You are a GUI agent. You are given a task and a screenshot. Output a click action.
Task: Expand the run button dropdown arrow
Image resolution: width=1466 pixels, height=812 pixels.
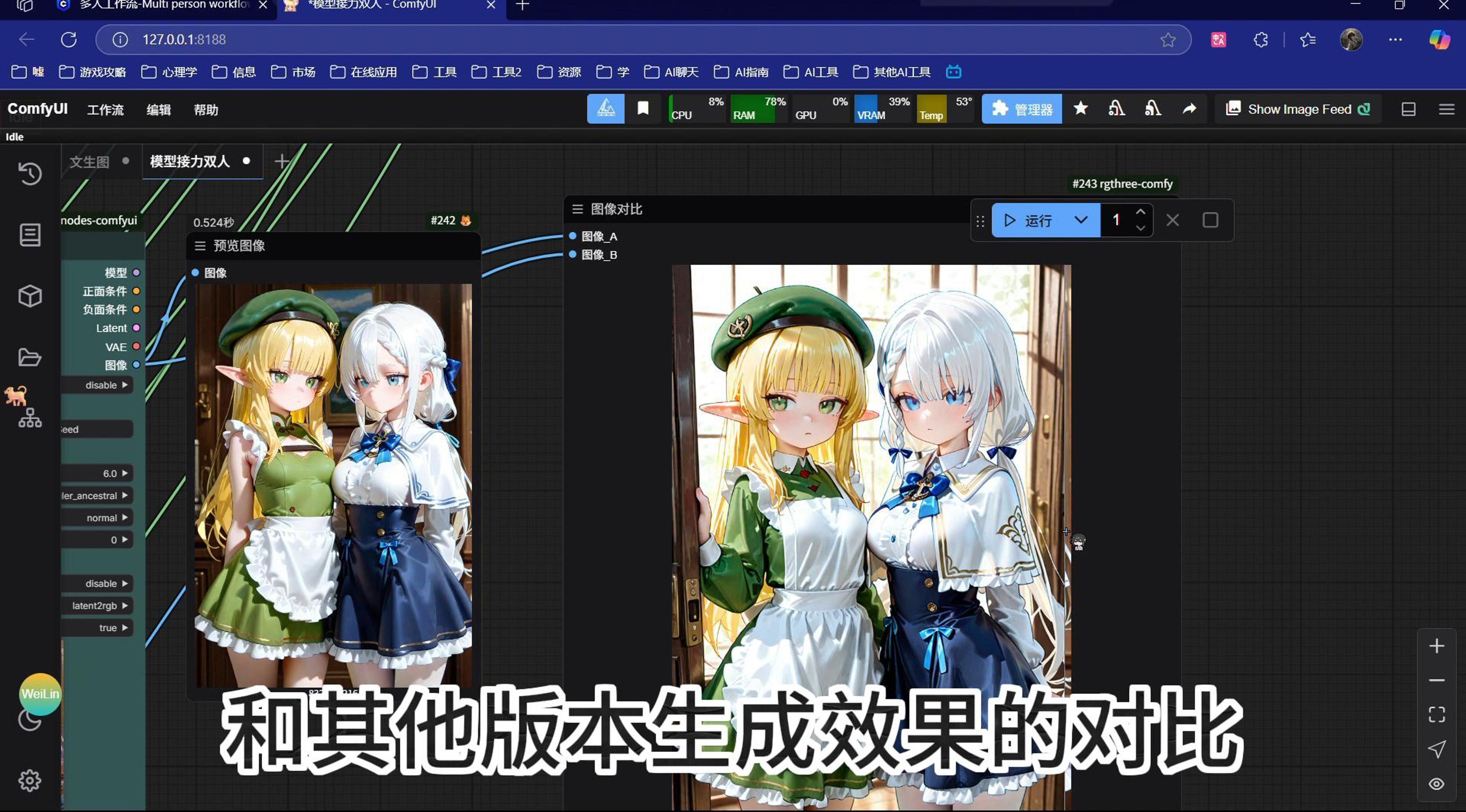tap(1081, 220)
